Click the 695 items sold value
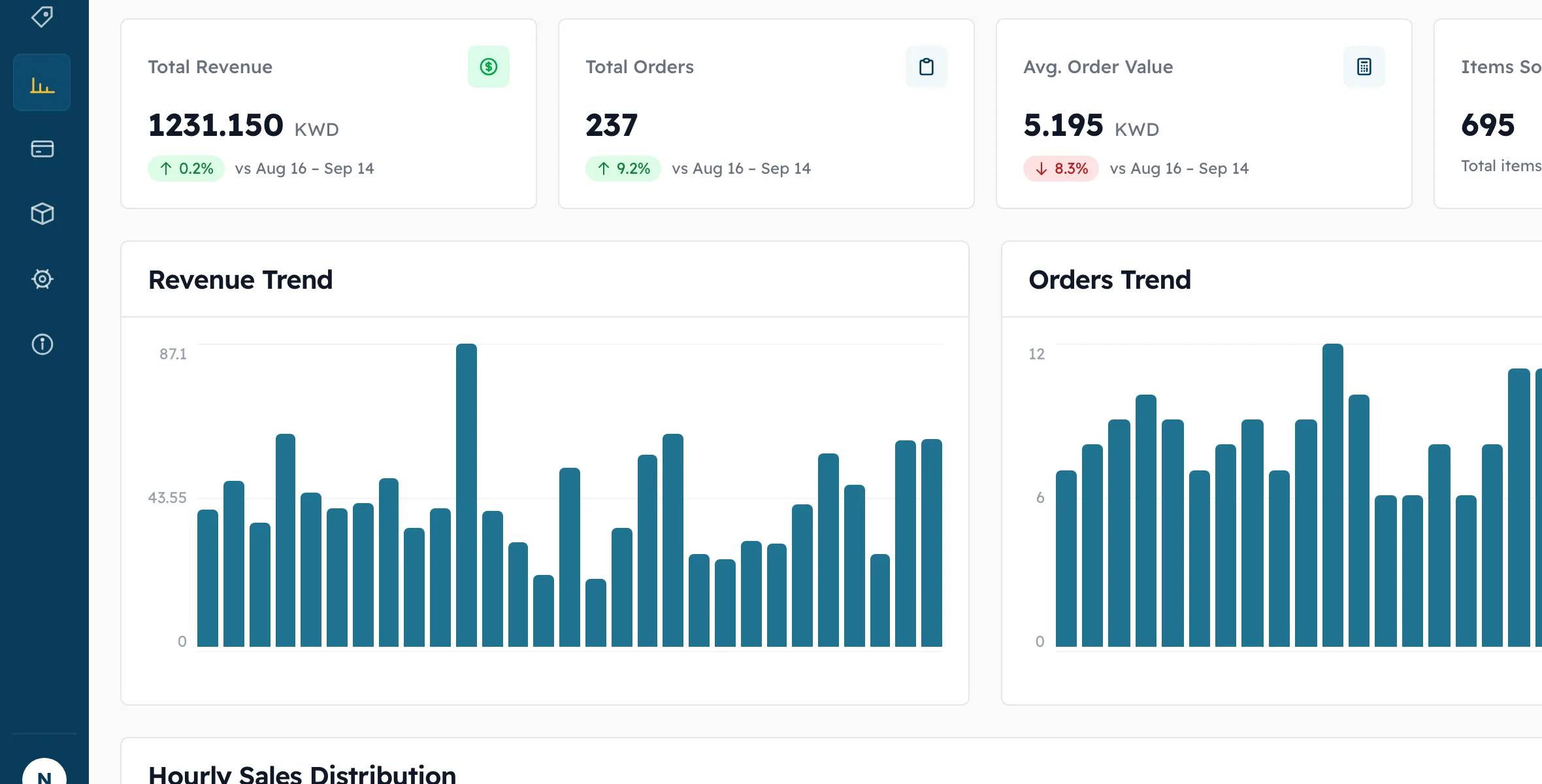Screen dimensions: 1542x784 (1488, 125)
